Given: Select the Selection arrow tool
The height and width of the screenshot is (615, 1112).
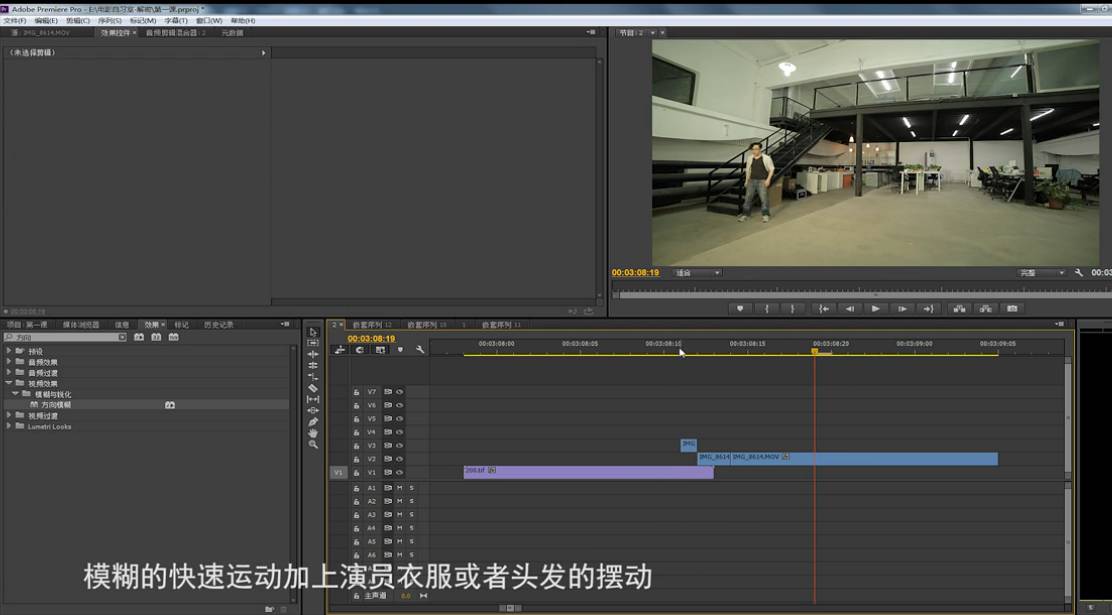Looking at the screenshot, I should [313, 332].
